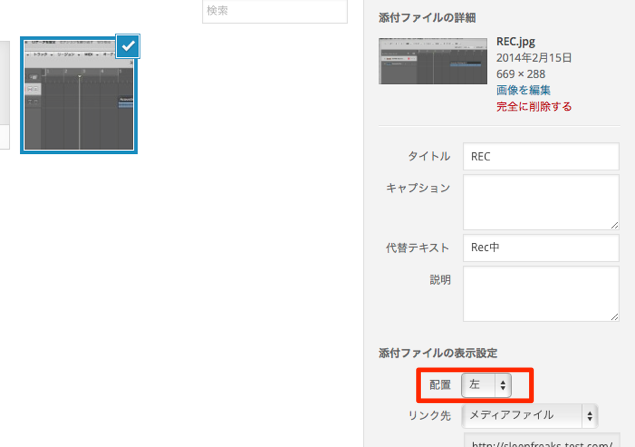Click the 2014年2月15日 date text
This screenshot has height=447, width=635.
pyautogui.click(x=534, y=58)
